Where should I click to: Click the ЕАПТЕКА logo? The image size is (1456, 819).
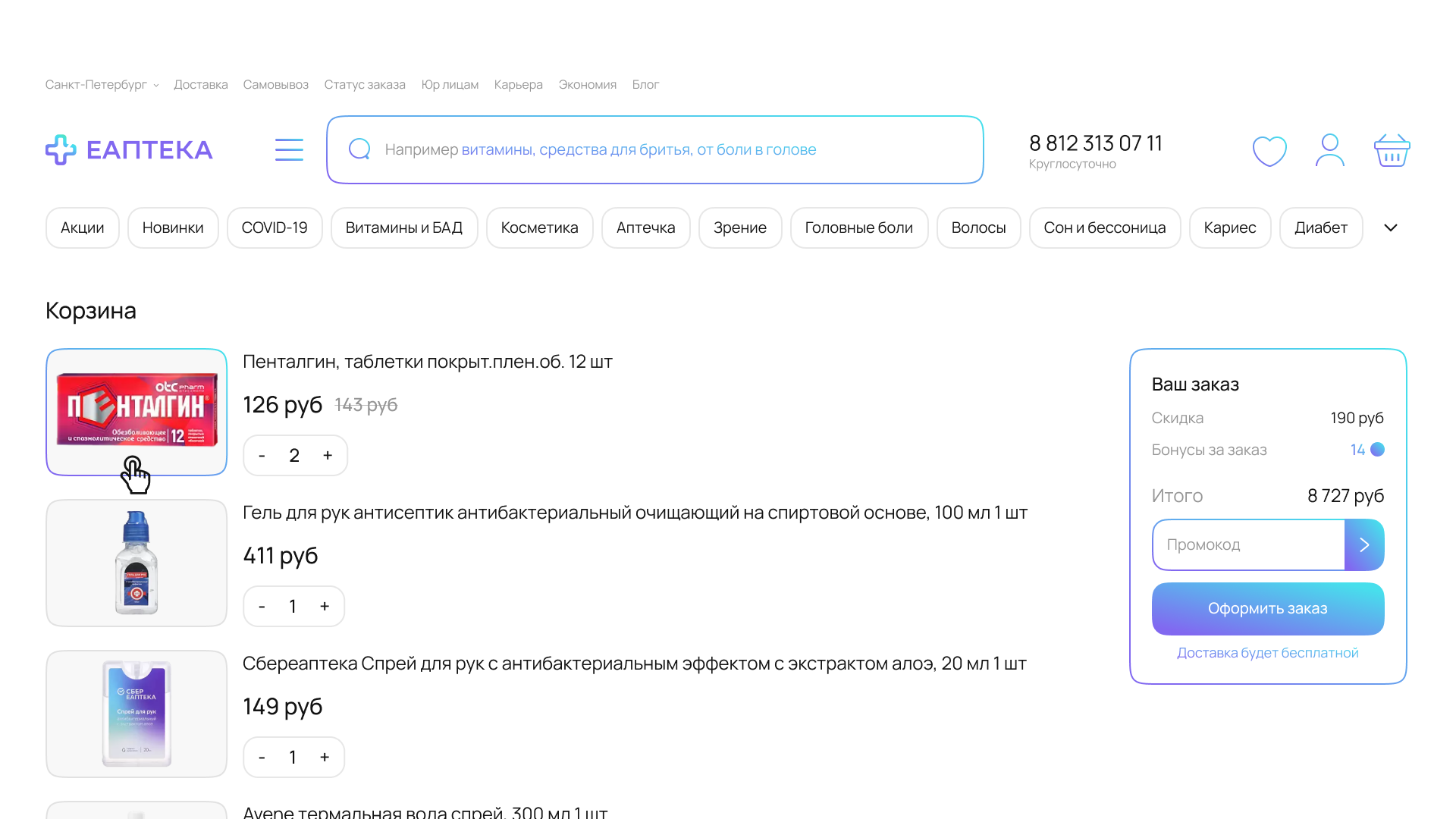pos(129,149)
